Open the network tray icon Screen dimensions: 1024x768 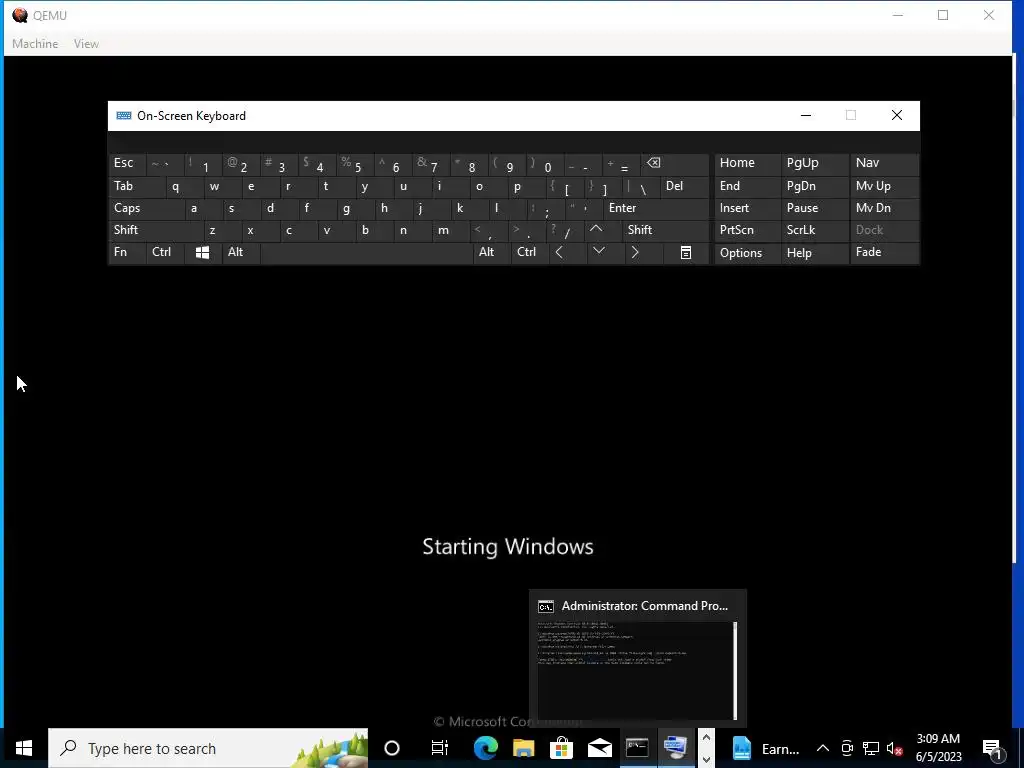tap(871, 748)
